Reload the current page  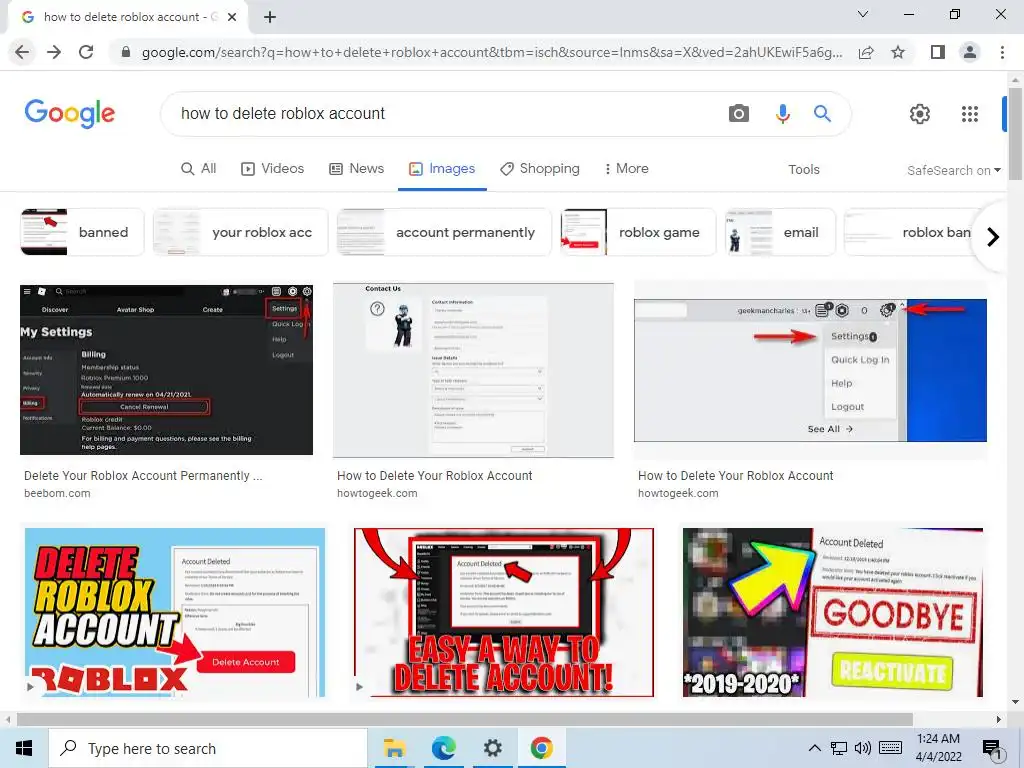[x=86, y=52]
